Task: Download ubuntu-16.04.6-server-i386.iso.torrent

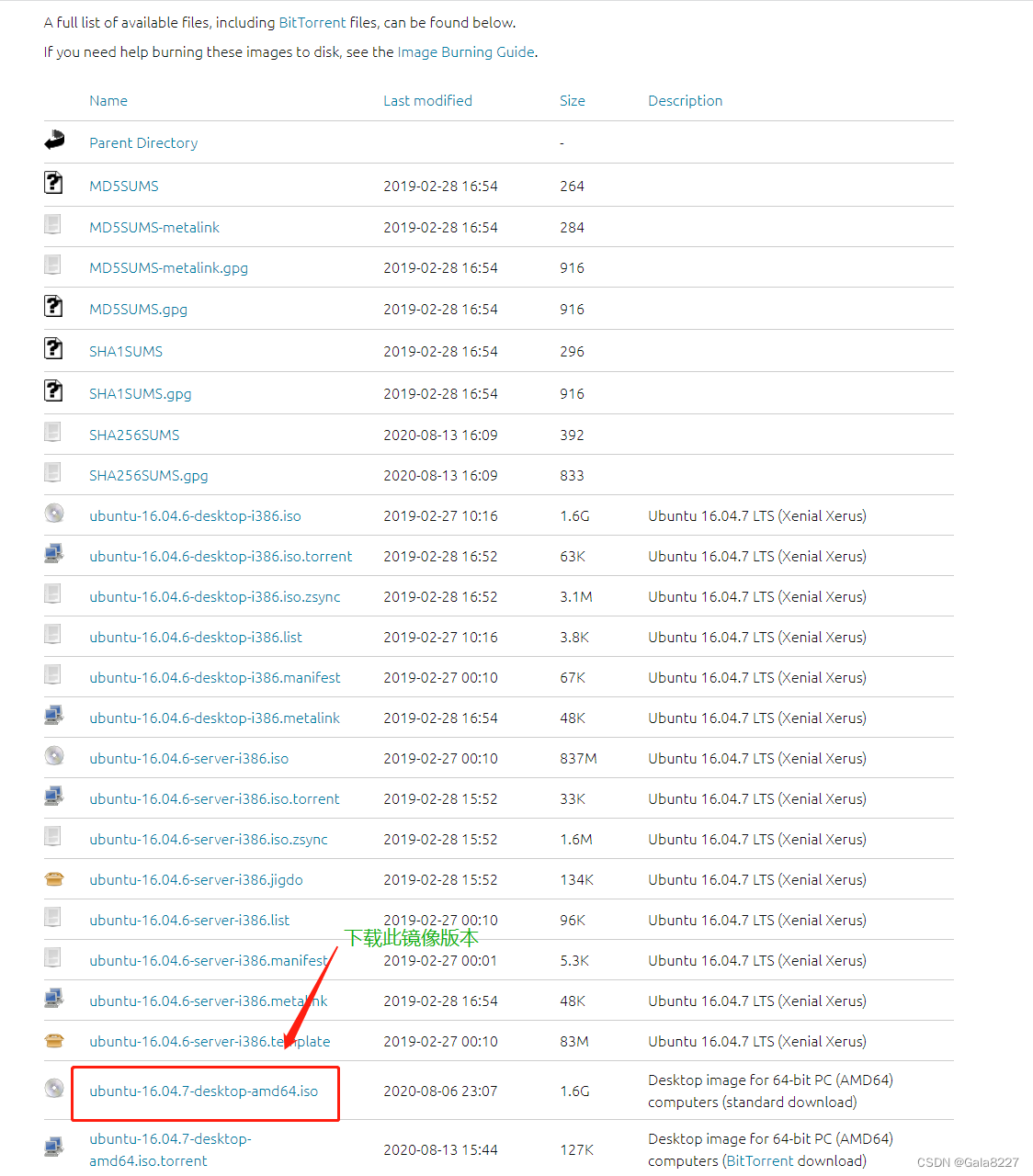Action: click(x=214, y=798)
